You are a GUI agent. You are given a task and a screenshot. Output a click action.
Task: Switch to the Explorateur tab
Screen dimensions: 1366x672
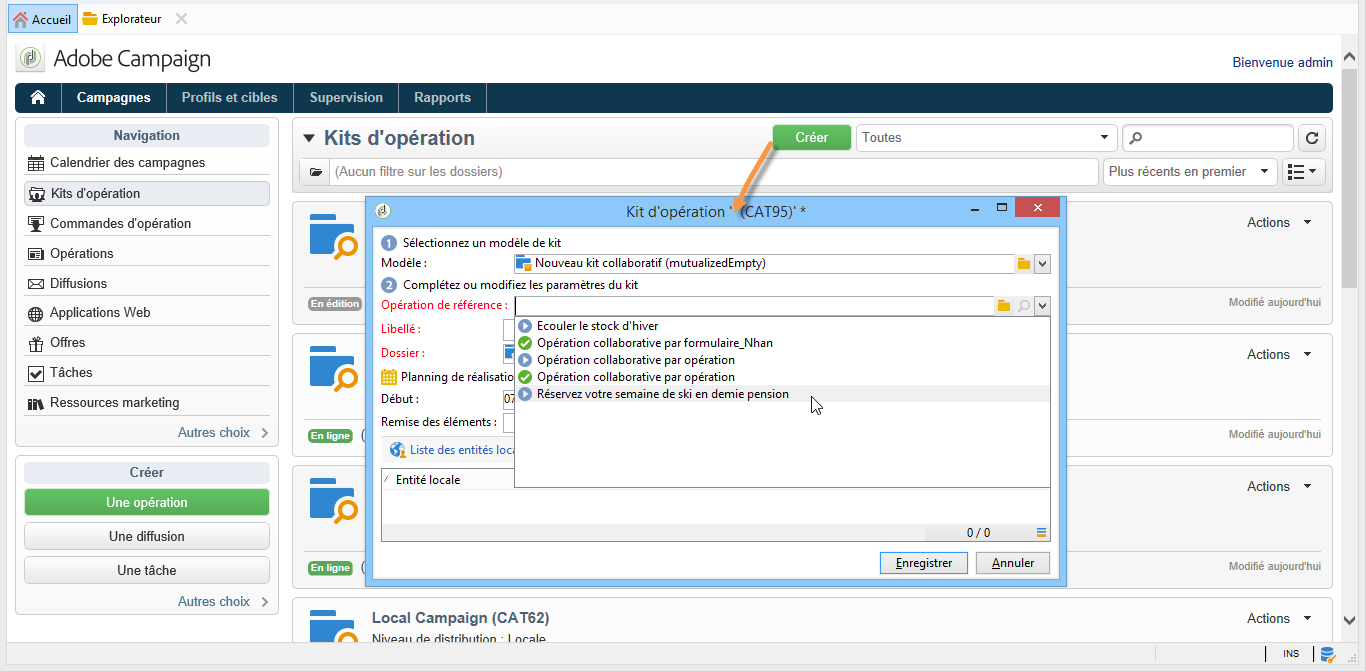coord(122,19)
